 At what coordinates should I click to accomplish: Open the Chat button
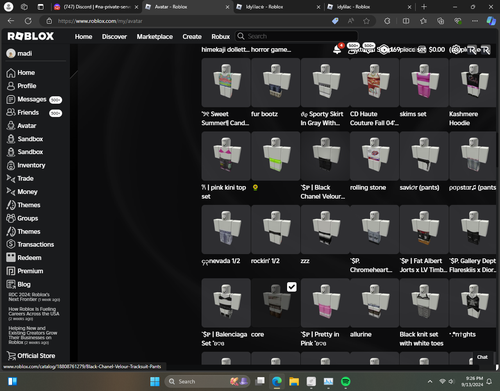482,357
